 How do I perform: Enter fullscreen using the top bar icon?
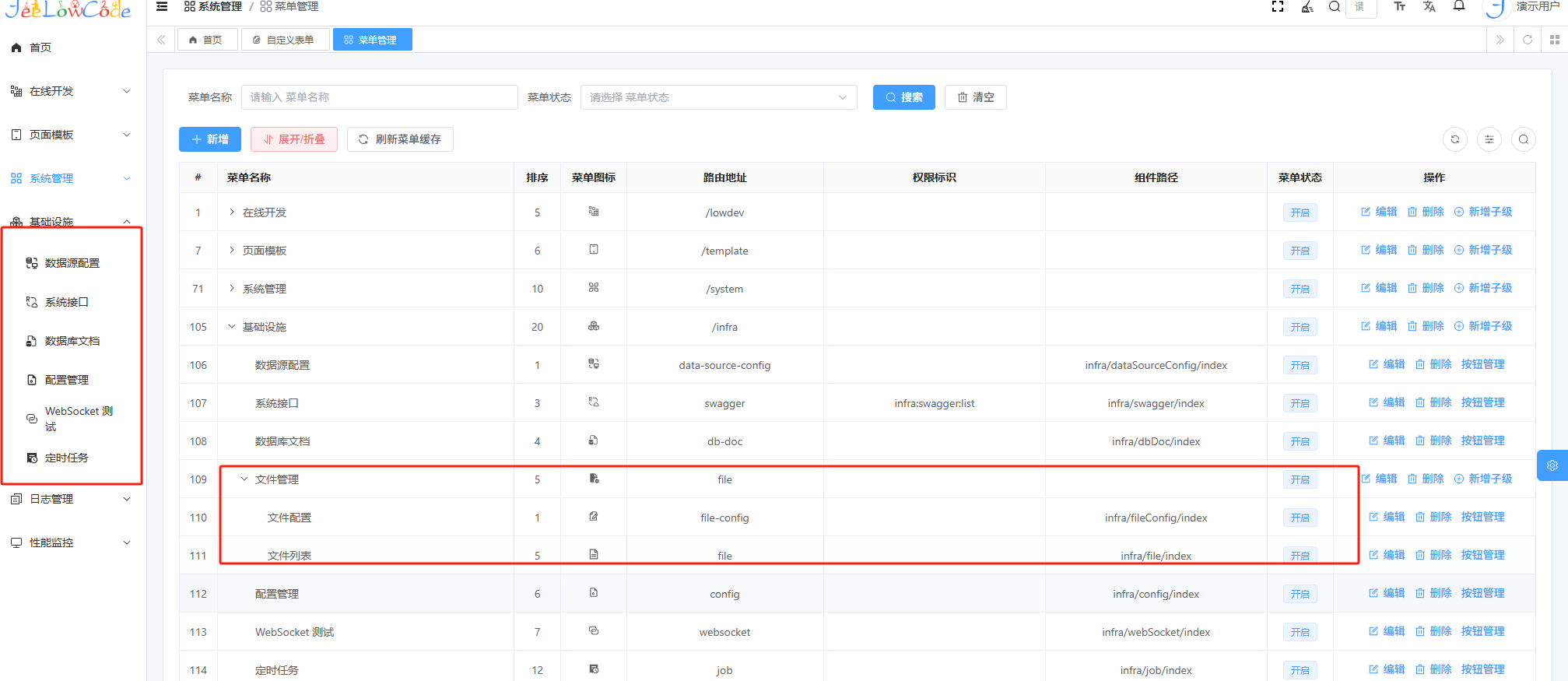pyautogui.click(x=1277, y=7)
